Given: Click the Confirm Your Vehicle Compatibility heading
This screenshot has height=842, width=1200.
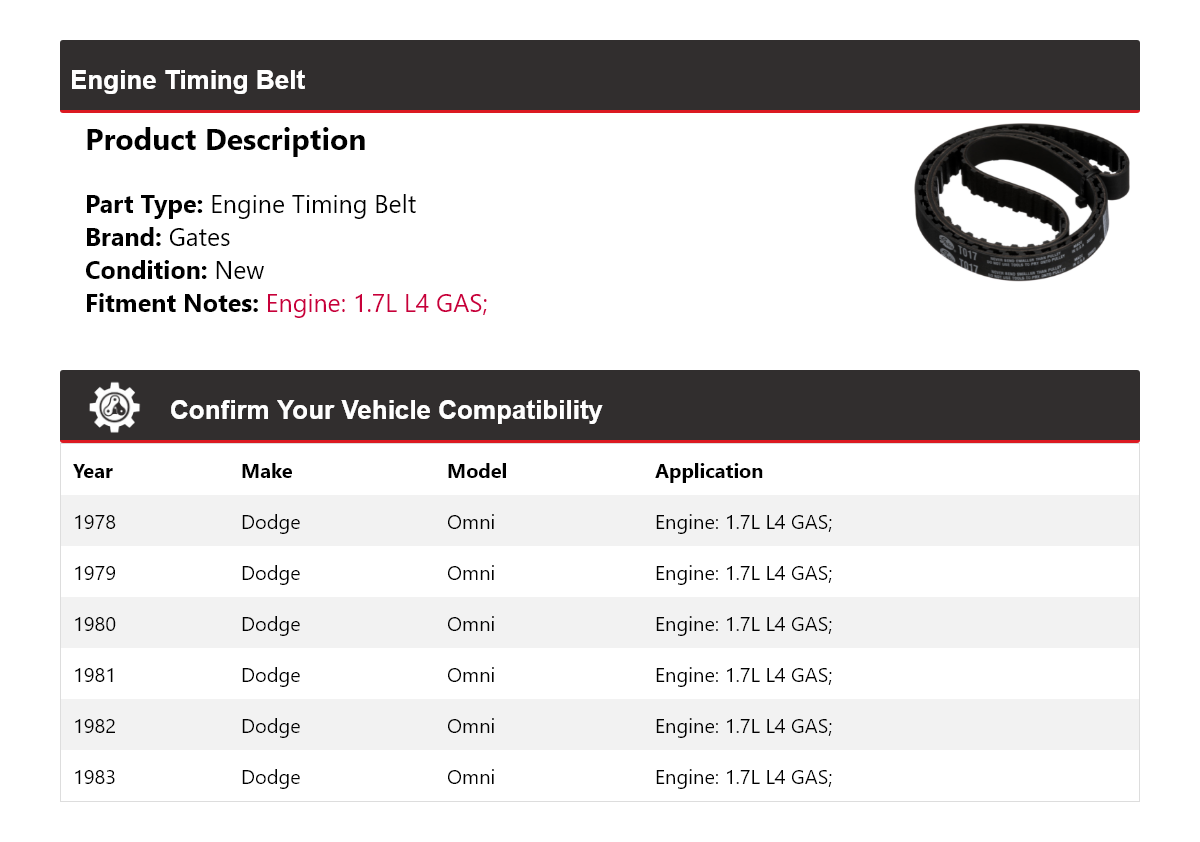Looking at the screenshot, I should tap(386, 410).
